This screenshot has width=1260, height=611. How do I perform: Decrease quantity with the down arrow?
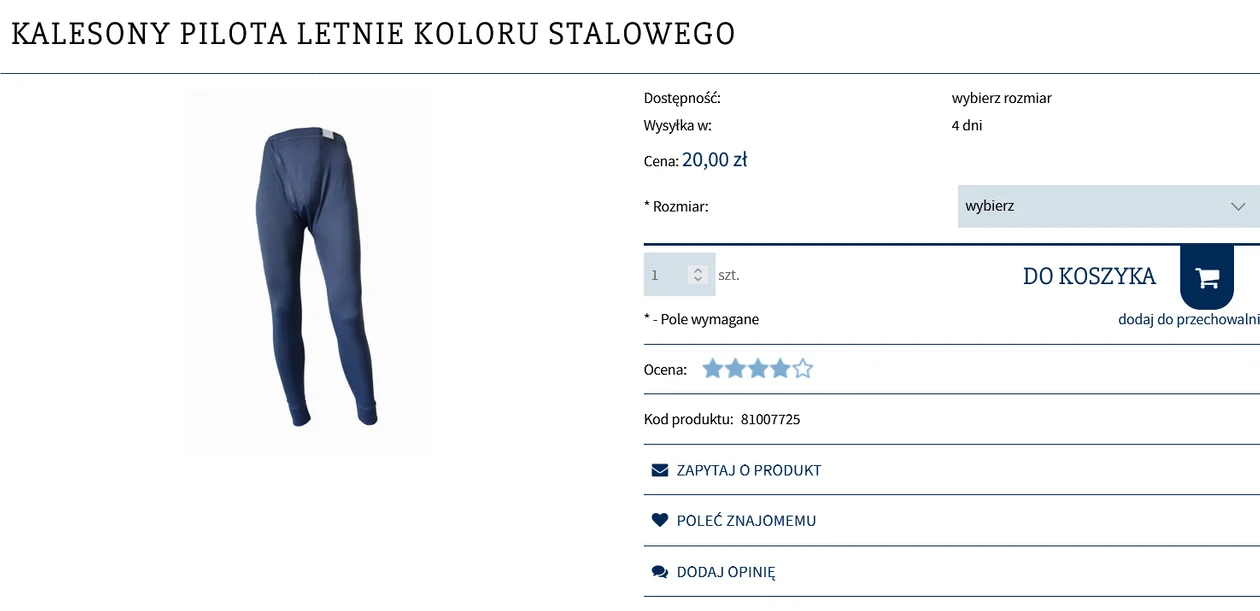pos(698,279)
